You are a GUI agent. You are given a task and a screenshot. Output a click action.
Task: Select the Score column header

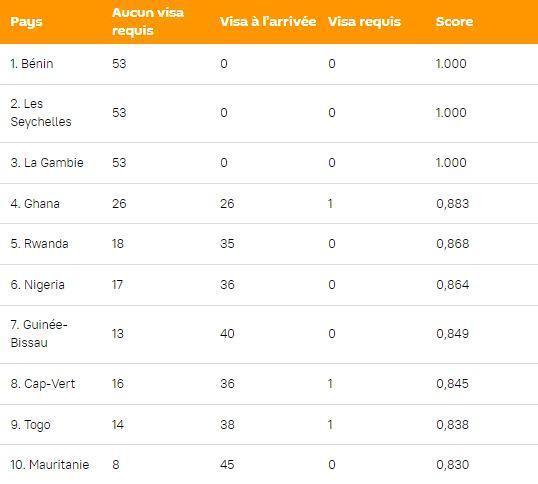[454, 22]
